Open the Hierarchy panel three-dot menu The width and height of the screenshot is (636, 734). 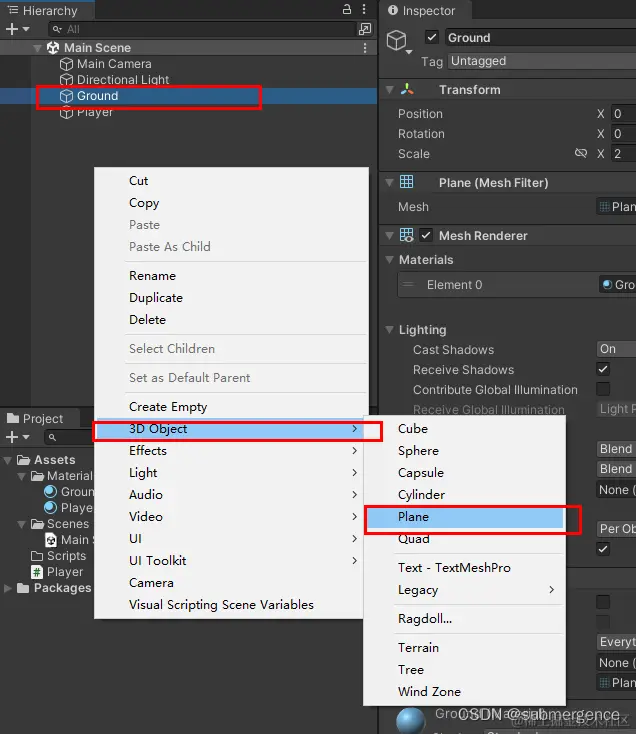pos(364,9)
